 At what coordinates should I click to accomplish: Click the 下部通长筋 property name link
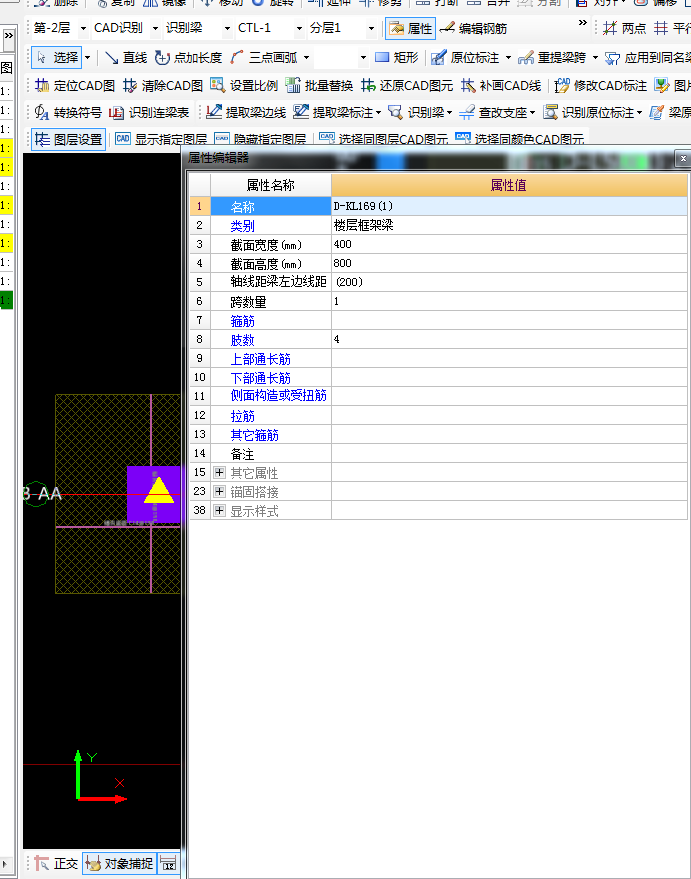pyautogui.click(x=261, y=378)
